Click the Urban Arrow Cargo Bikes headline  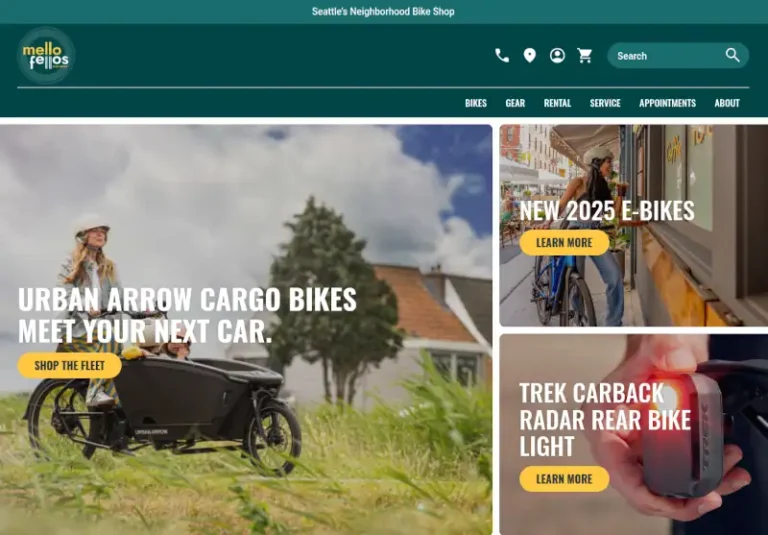pyautogui.click(x=187, y=316)
